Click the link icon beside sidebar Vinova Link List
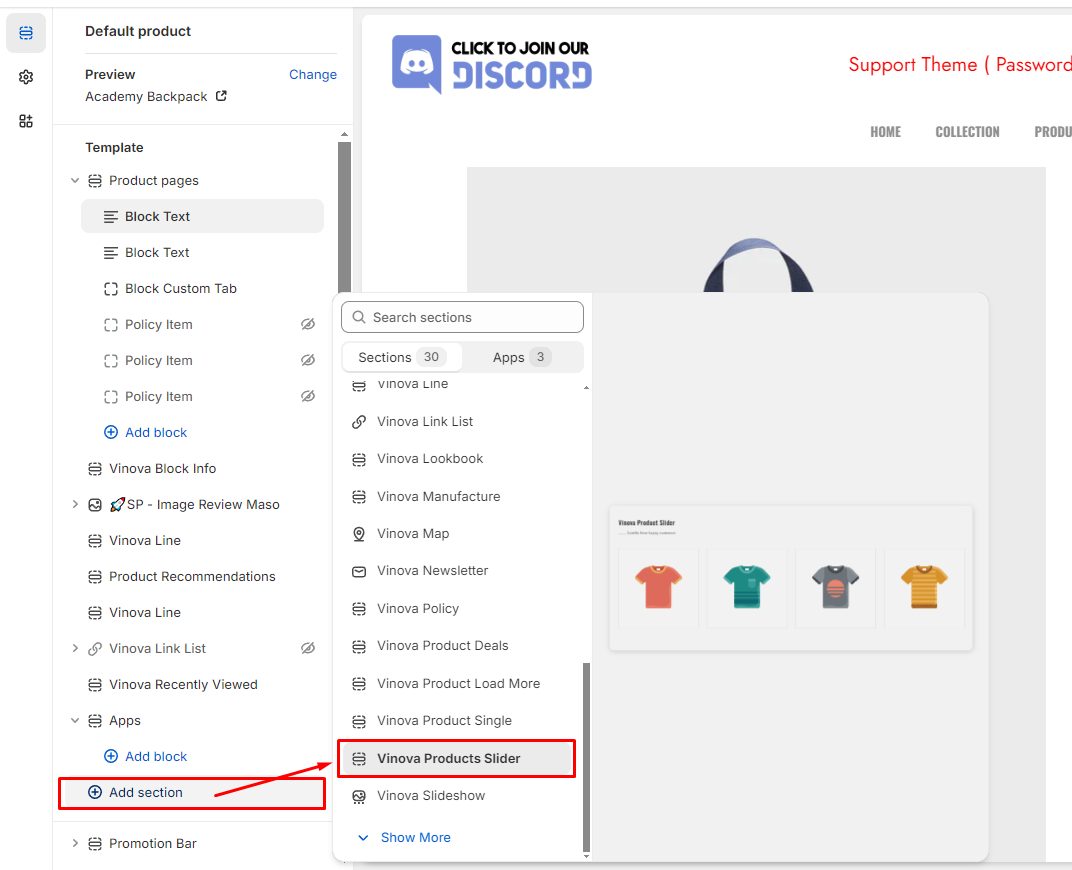Screen dimensions: 1072x870 pyautogui.click(x=95, y=649)
